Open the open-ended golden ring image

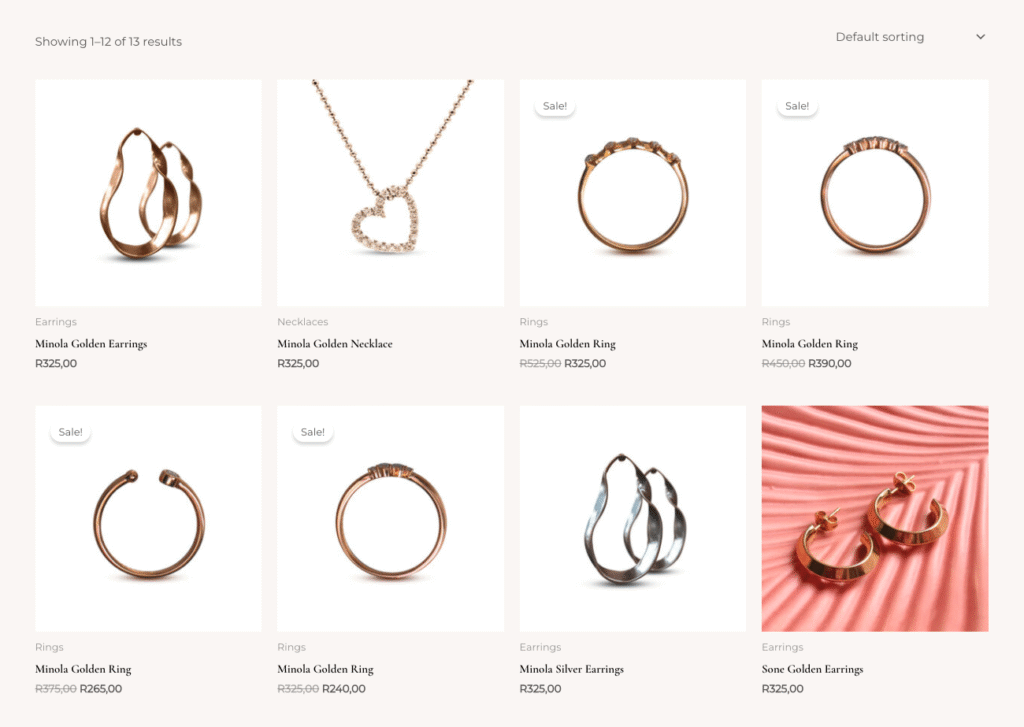[x=148, y=519]
